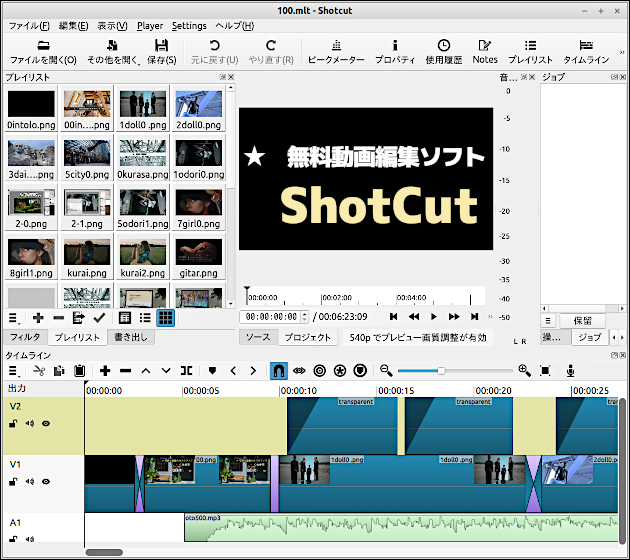Open the jobs panel menu button

[549, 321]
